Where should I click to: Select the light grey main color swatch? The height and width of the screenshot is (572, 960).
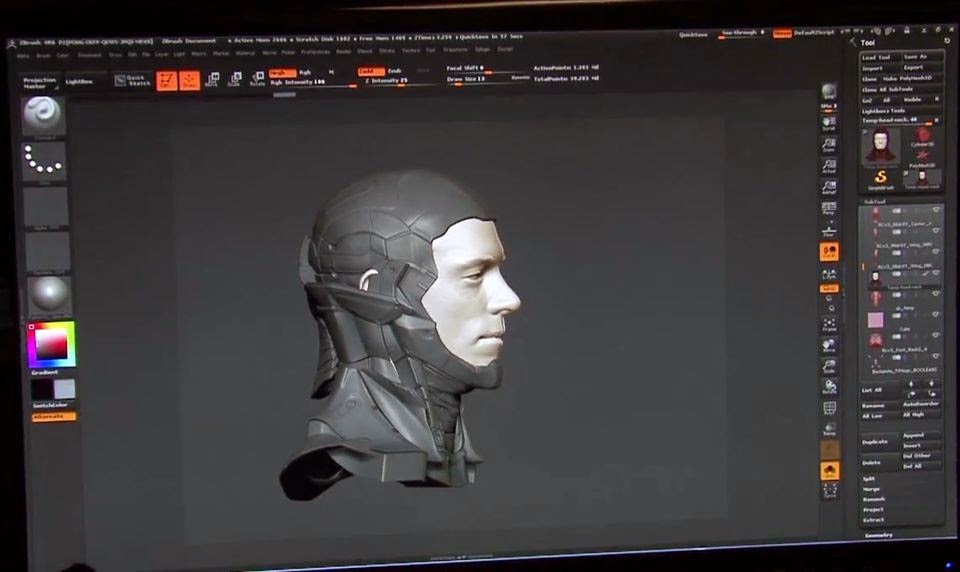coord(64,389)
